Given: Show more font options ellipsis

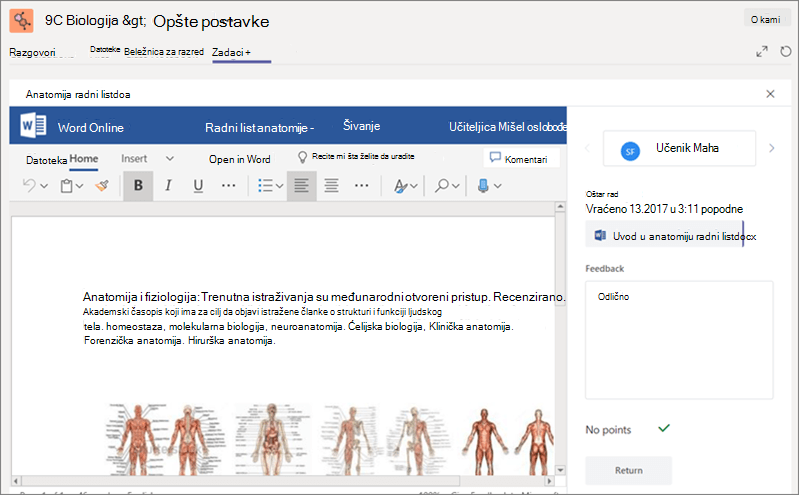Looking at the screenshot, I should (x=229, y=186).
